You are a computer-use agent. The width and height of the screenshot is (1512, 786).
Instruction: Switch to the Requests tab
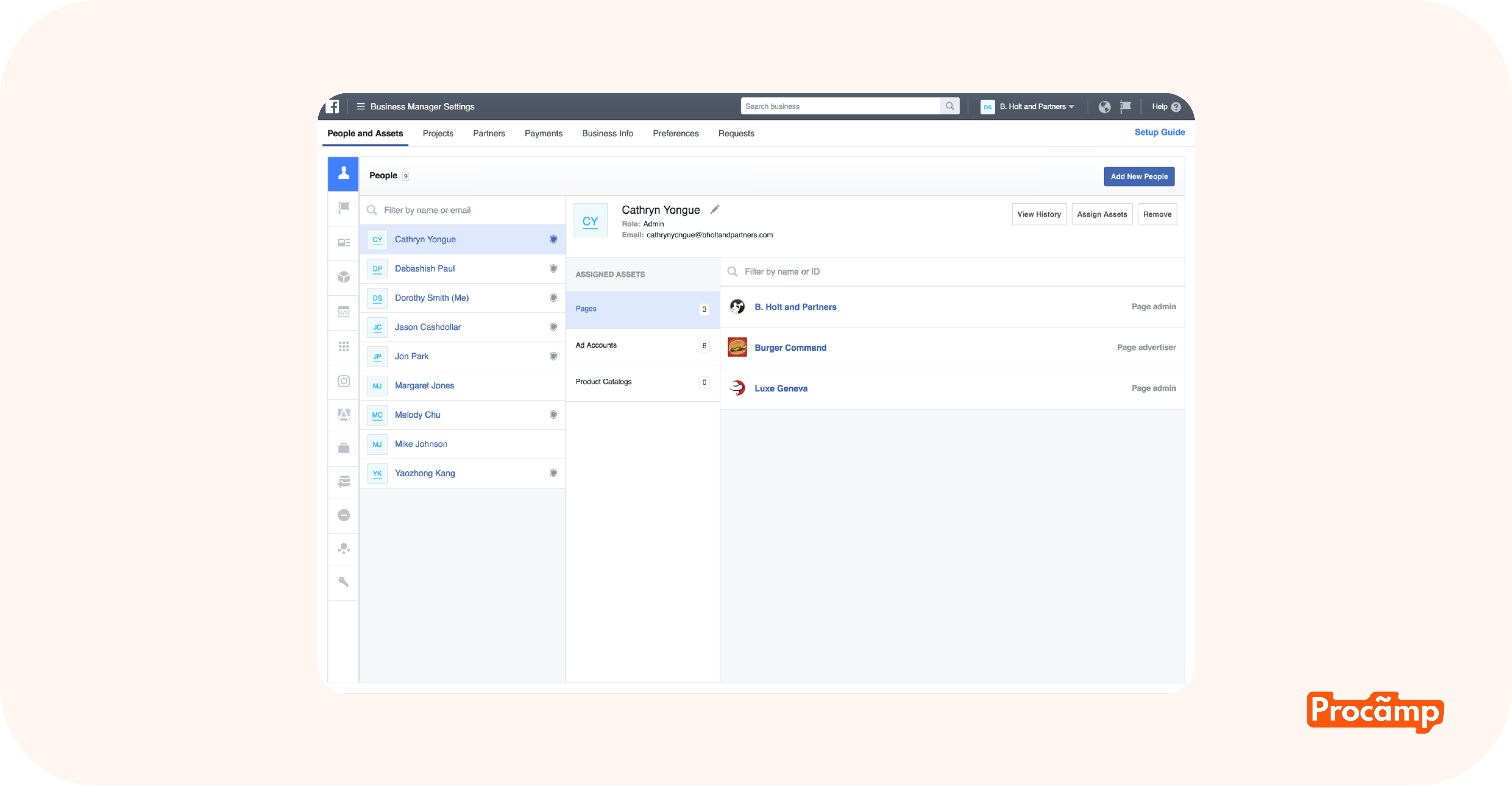click(736, 133)
